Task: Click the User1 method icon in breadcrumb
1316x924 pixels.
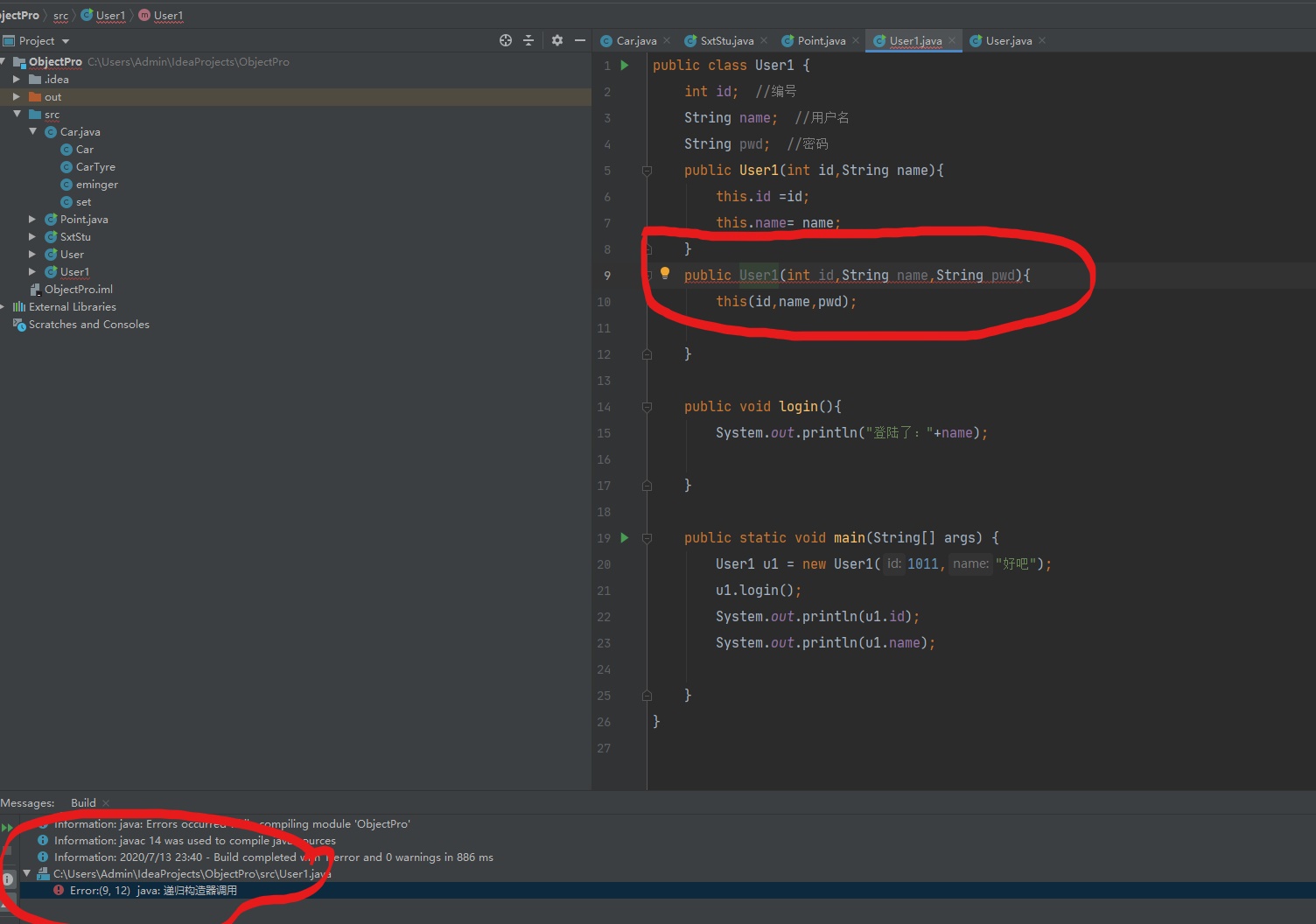Action: point(144,15)
